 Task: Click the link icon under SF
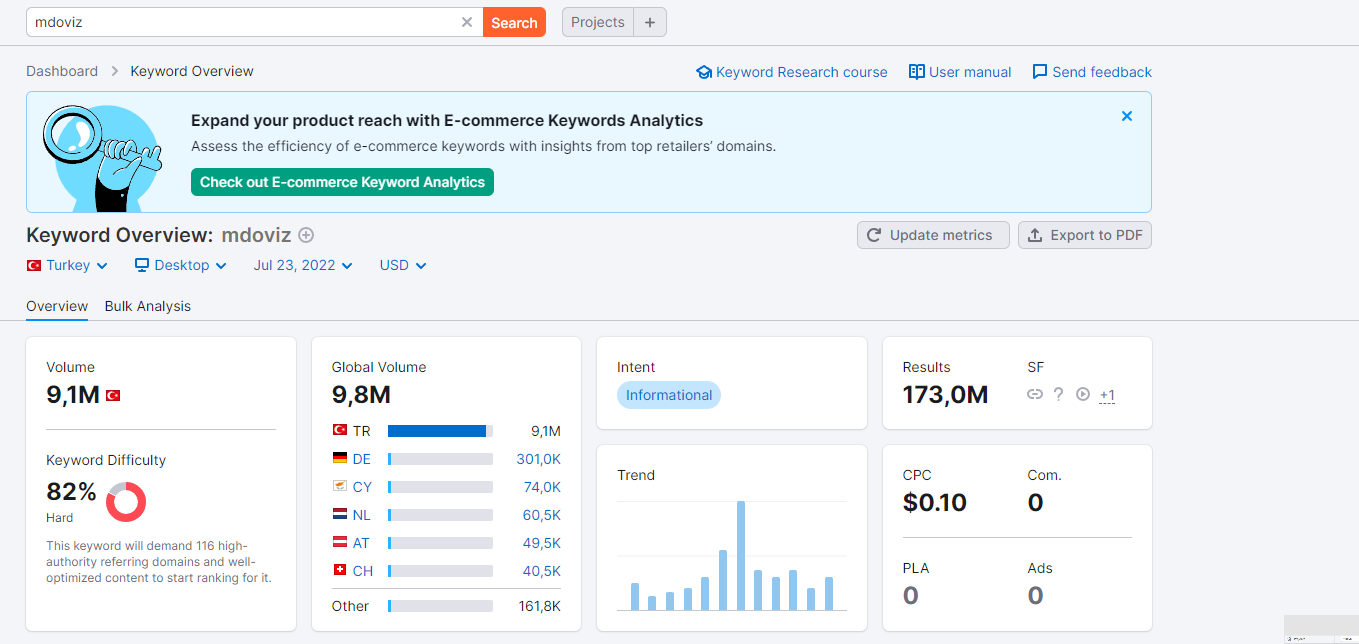[1035, 395]
